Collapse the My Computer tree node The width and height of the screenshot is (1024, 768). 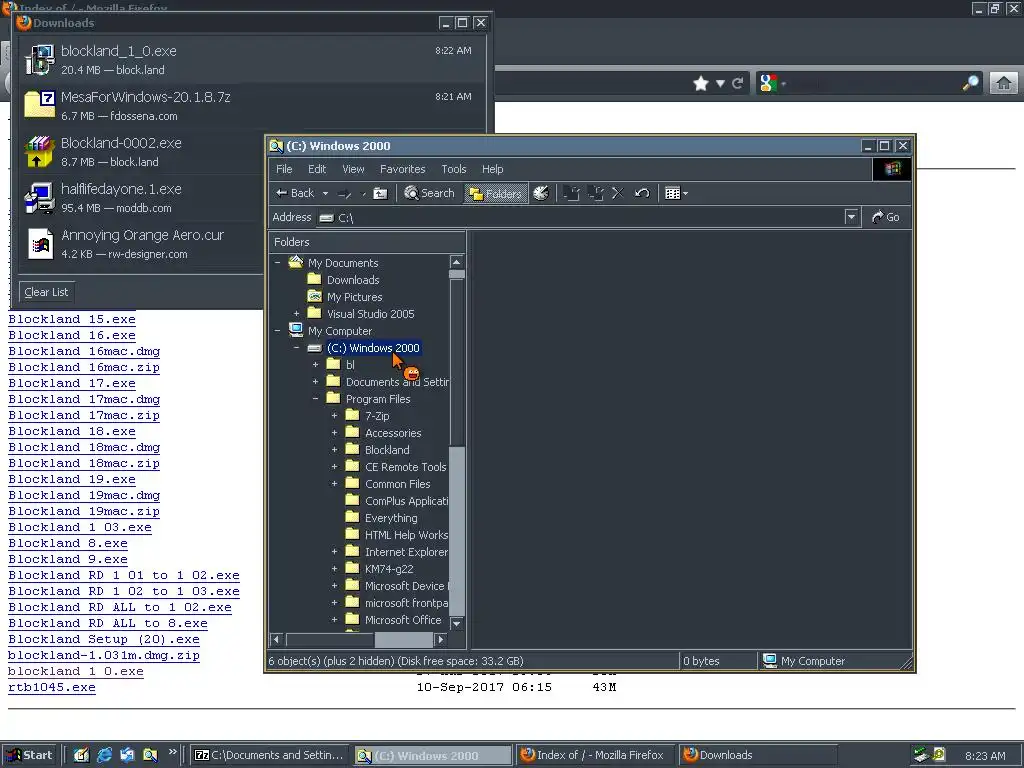(278, 330)
